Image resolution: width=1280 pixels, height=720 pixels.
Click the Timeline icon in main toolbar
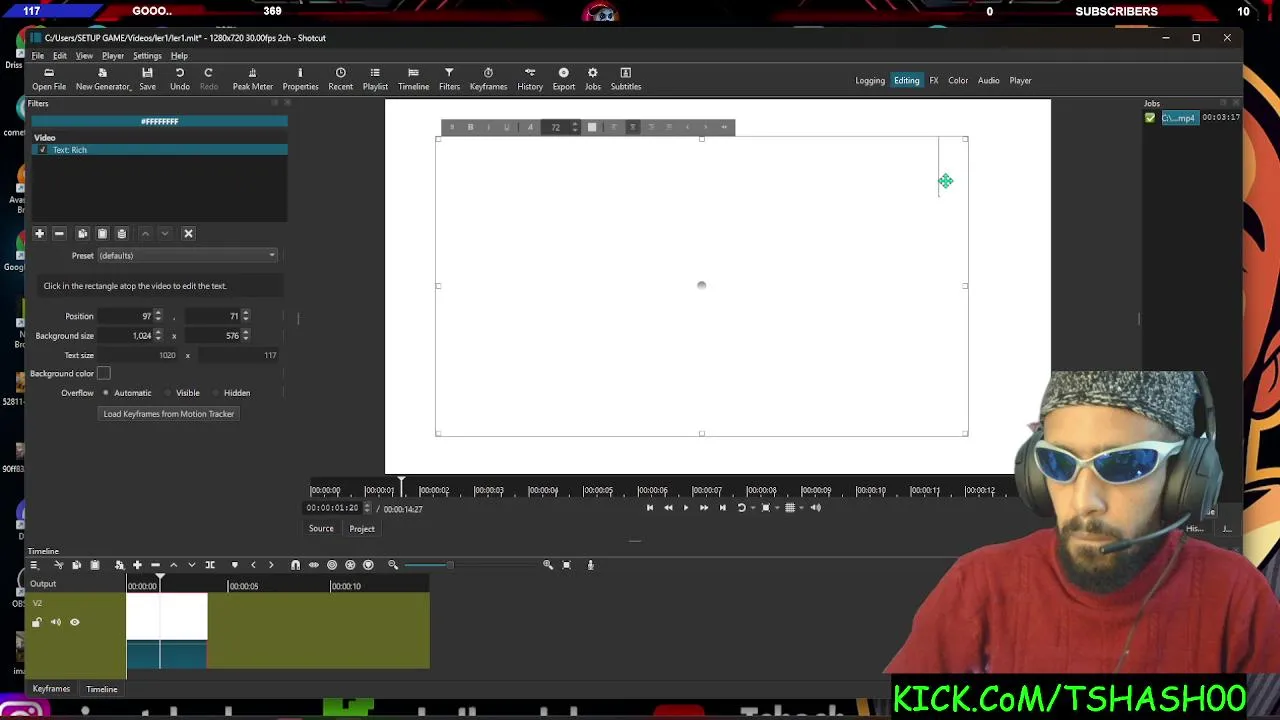coord(413,79)
